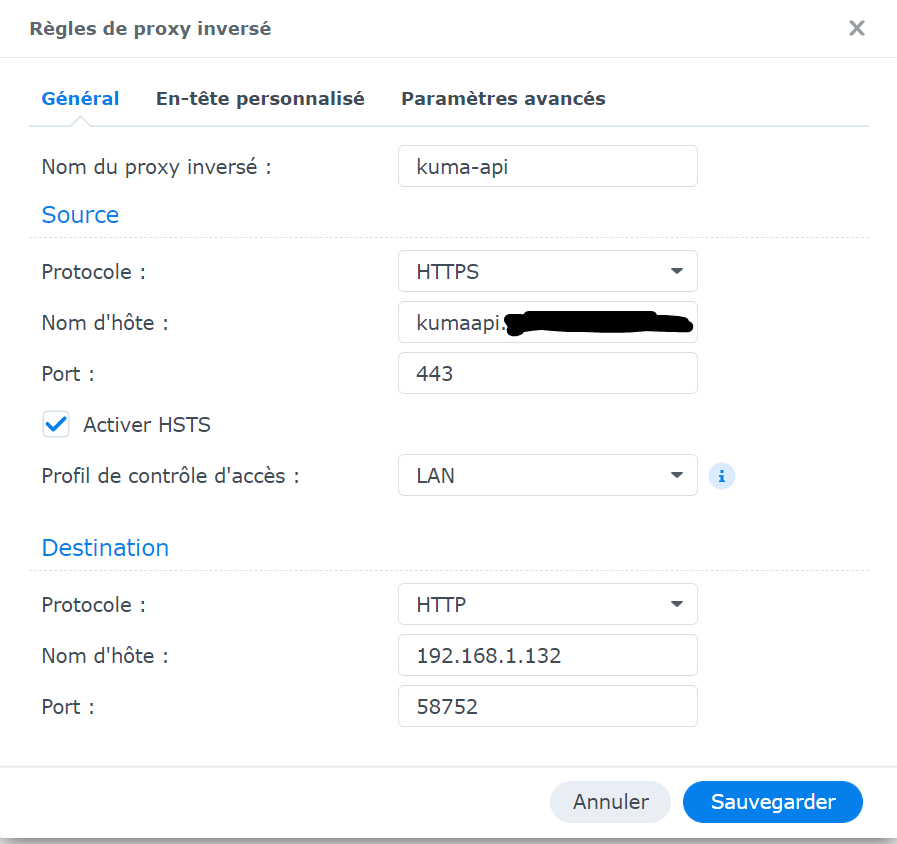Disable the Activer HSTS checkbox
The image size is (897, 844).
coord(56,424)
